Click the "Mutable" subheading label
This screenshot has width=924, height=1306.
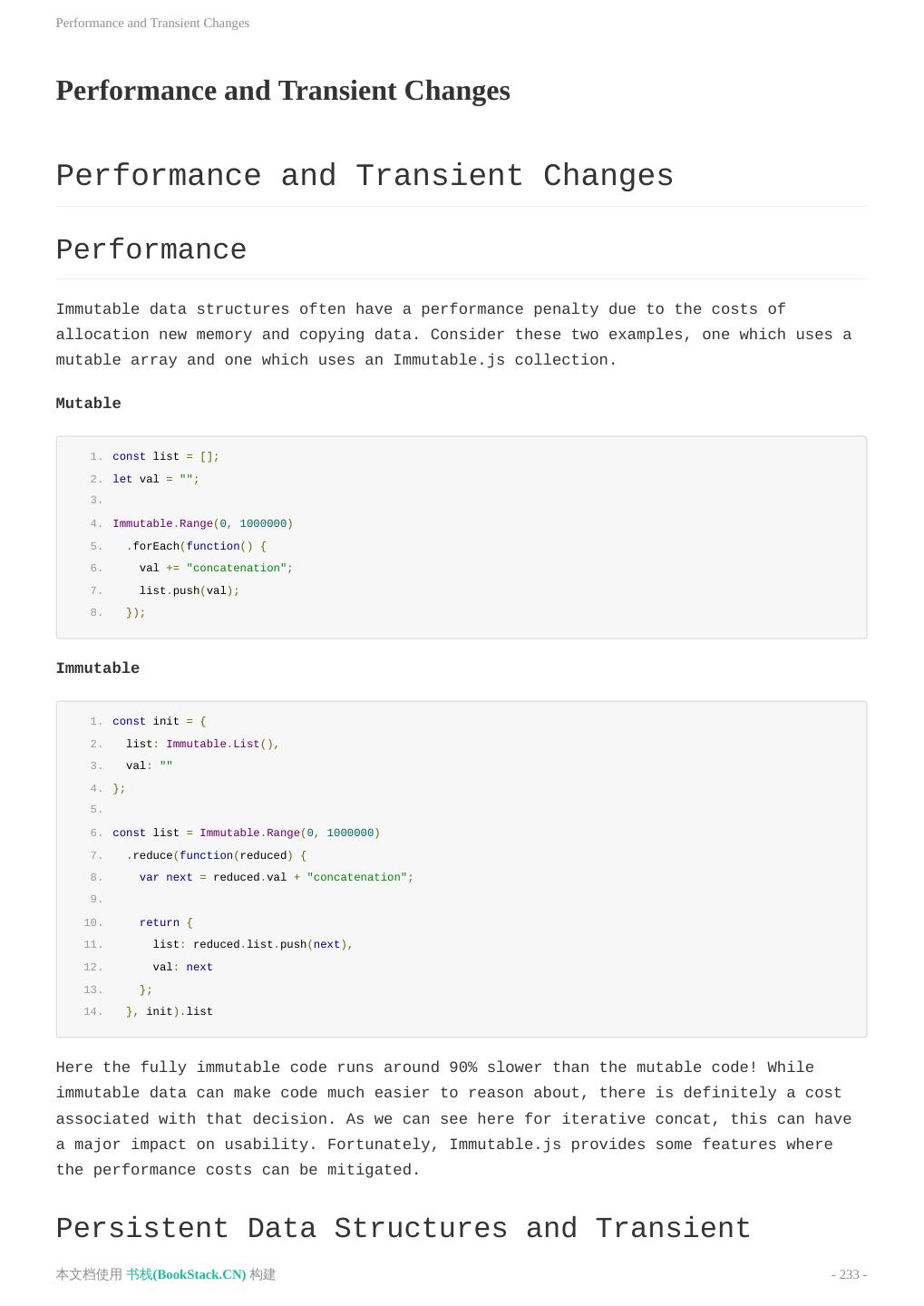click(x=88, y=404)
